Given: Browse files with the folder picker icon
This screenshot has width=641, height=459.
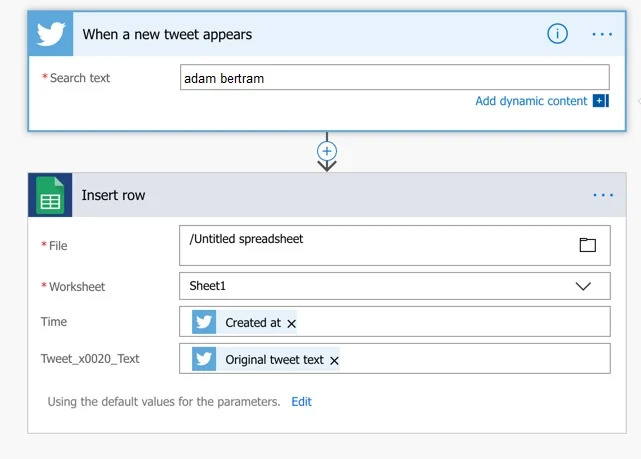Looking at the screenshot, I should (587, 245).
